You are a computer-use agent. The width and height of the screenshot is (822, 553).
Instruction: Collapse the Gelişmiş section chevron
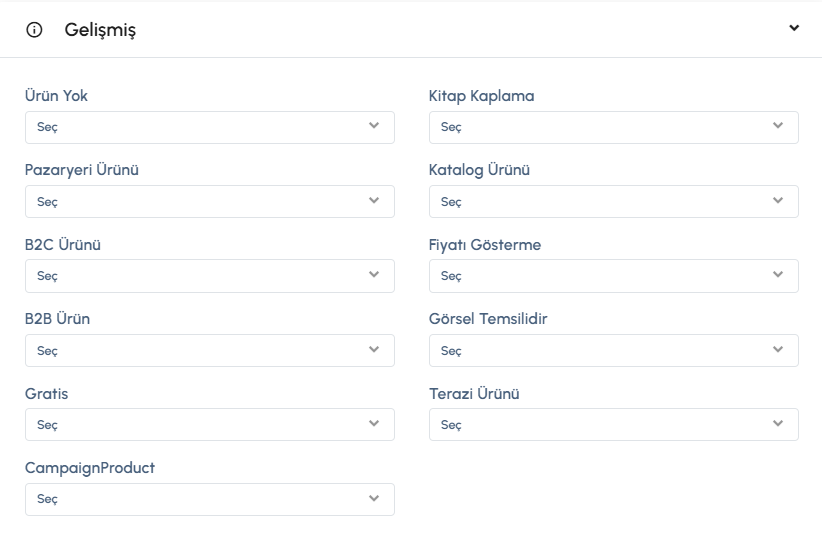(794, 28)
